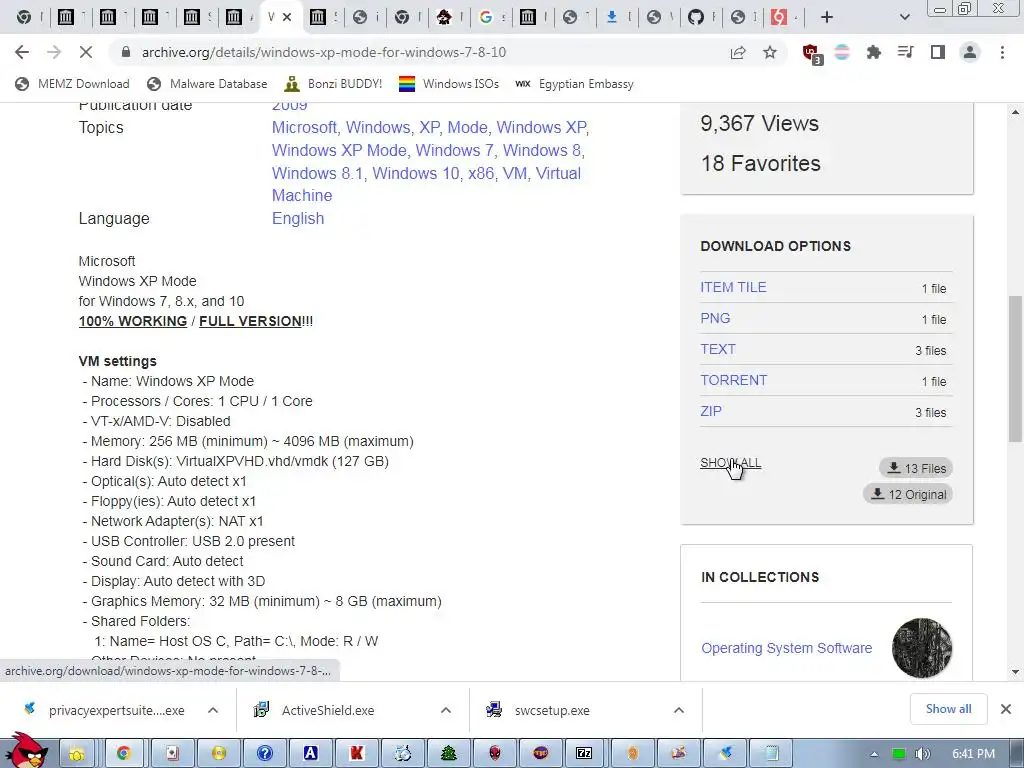Open the blue question mark help taskbar icon
Image resolution: width=1024 pixels, height=768 pixels.
point(264,754)
